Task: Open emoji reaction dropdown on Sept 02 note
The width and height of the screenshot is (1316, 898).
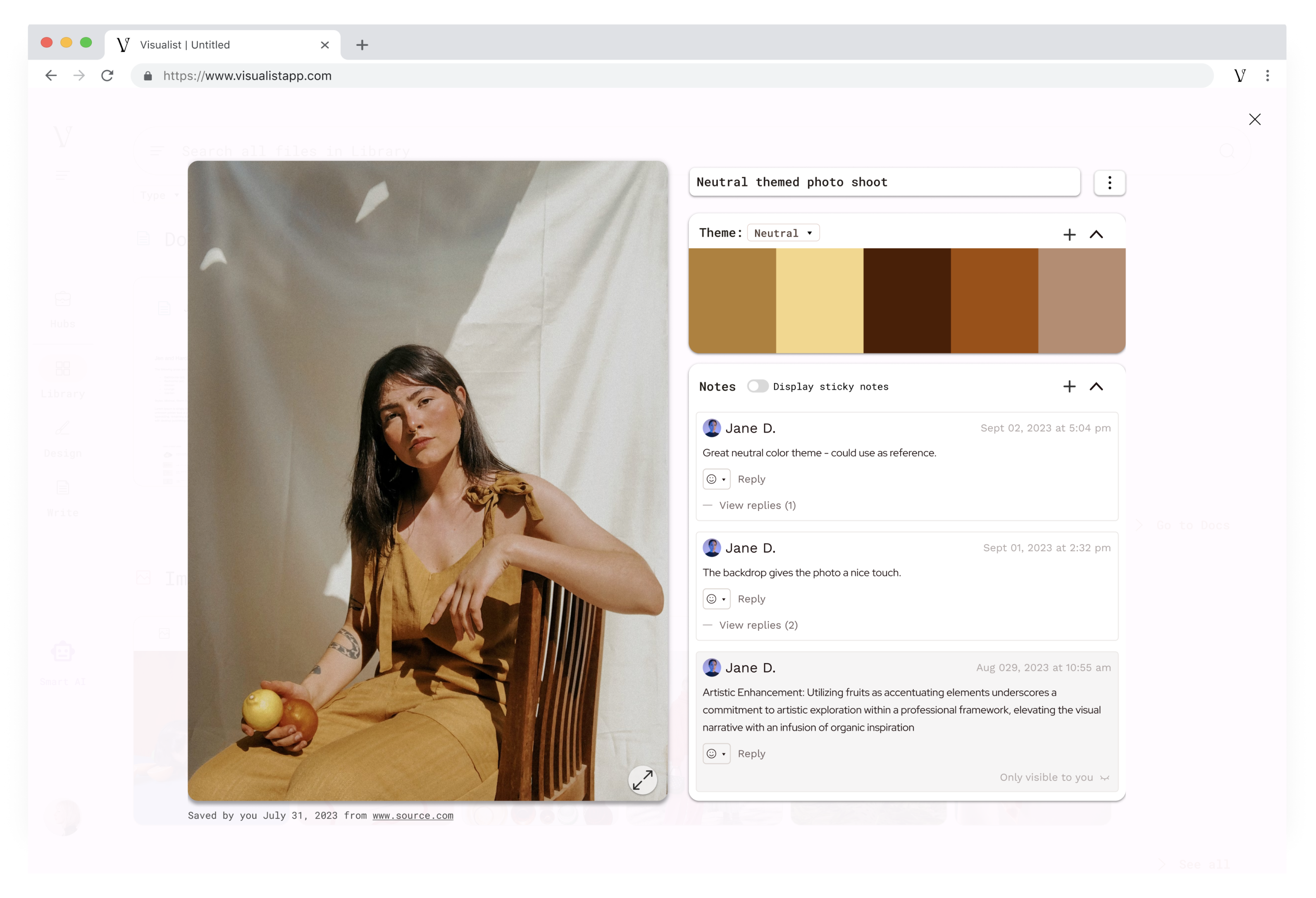Action: coord(716,479)
